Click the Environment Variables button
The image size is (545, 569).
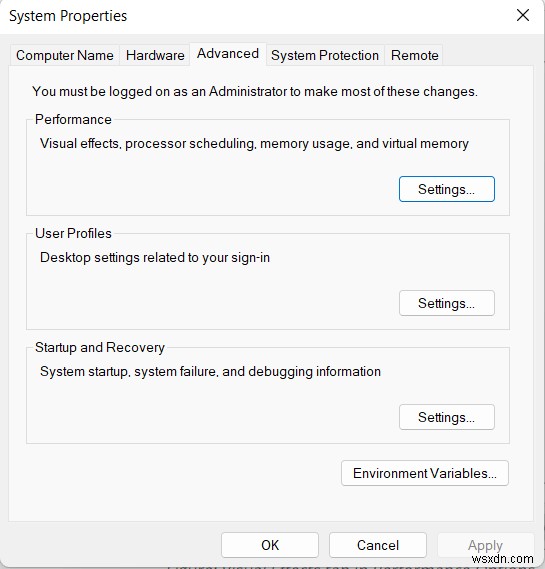click(425, 473)
